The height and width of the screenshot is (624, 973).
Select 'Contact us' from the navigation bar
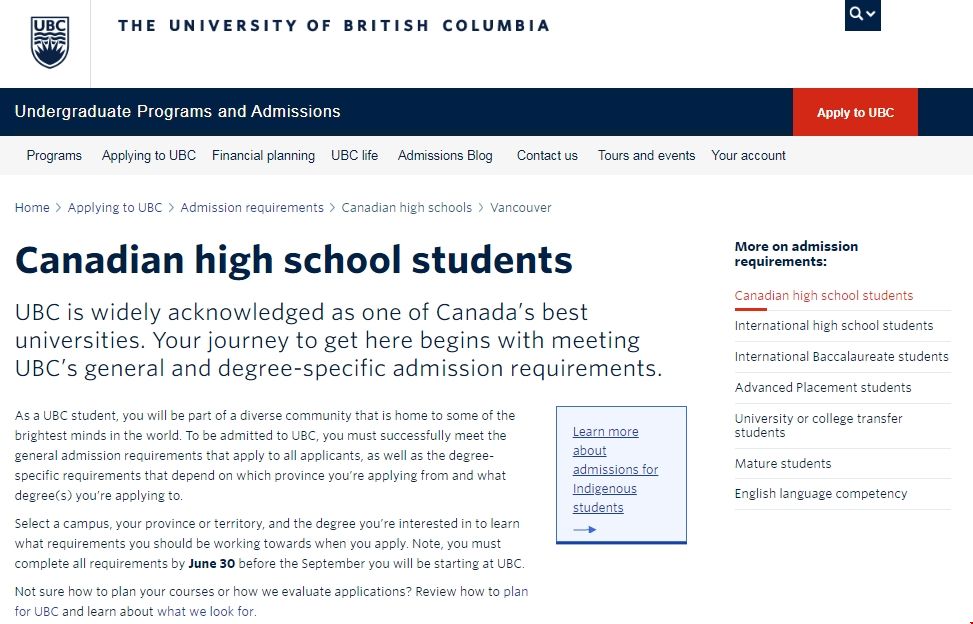point(546,155)
